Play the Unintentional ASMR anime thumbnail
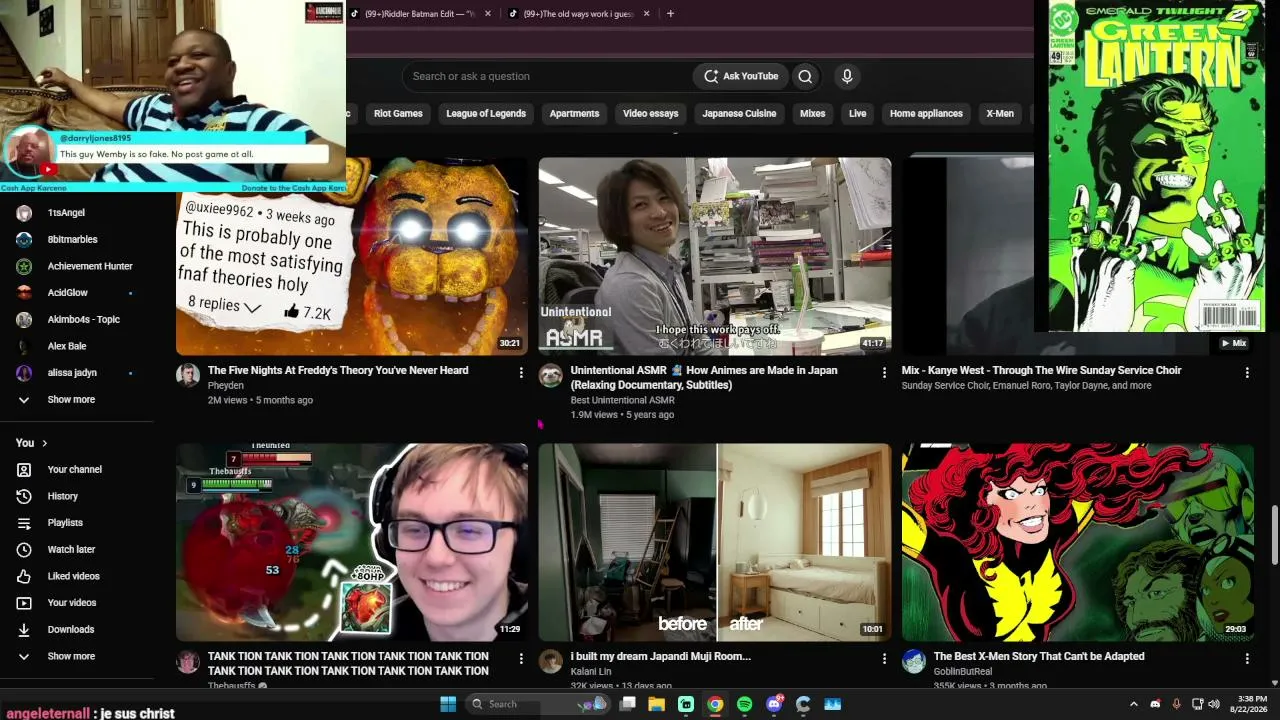Screen dimensions: 1280x720 point(715,256)
